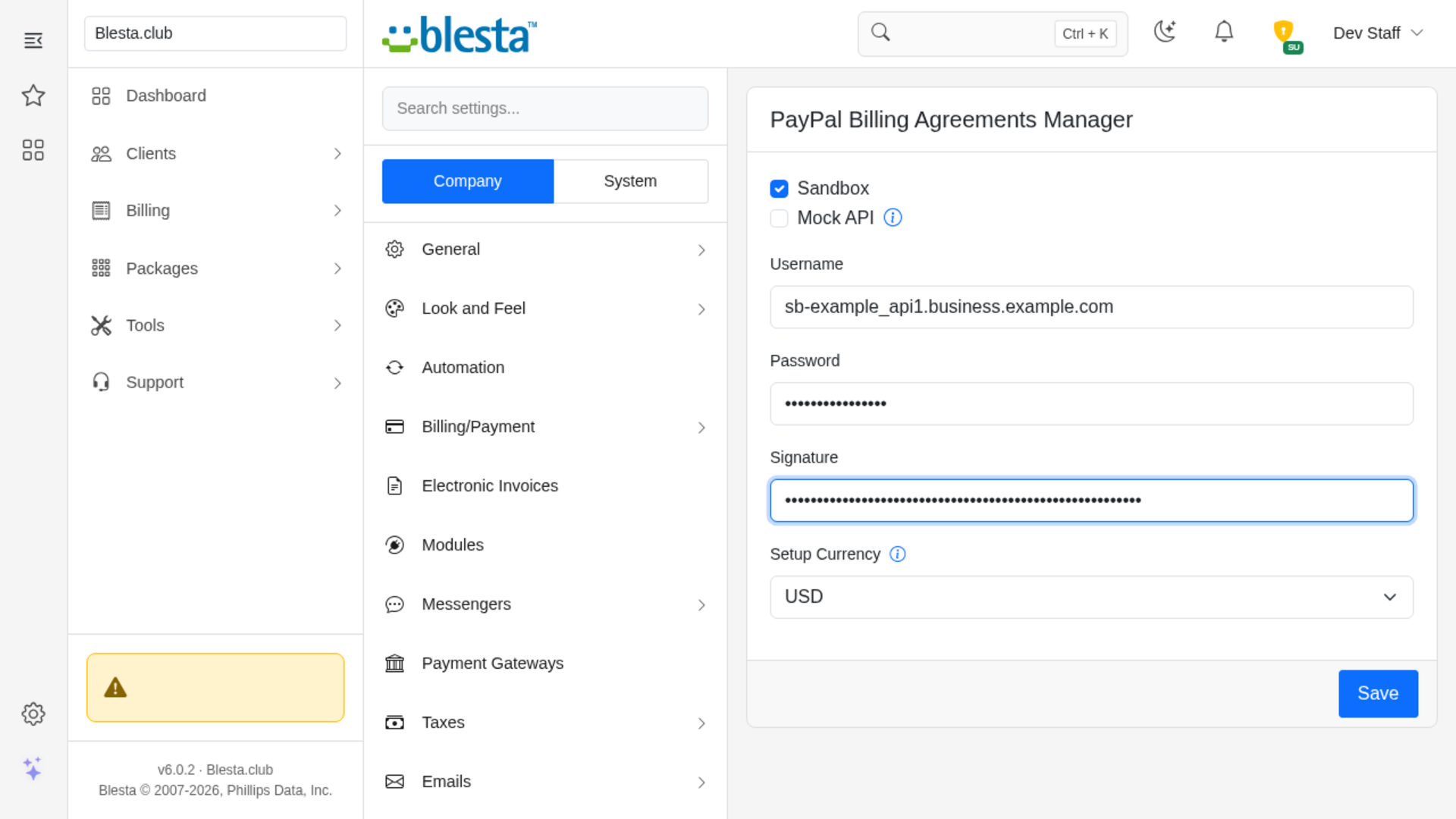The height and width of the screenshot is (819, 1456).
Task: Click the Tools wrench icon
Action: click(x=101, y=325)
